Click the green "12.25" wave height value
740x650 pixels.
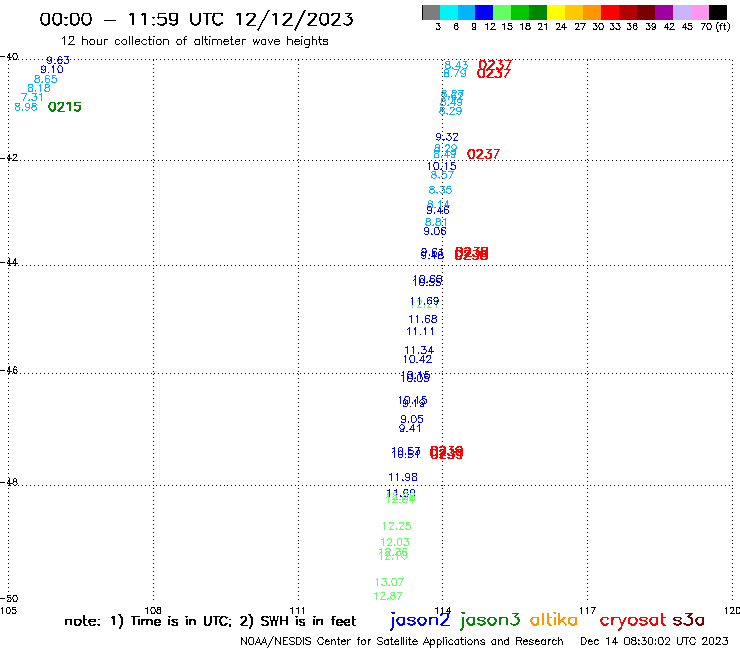coord(396,526)
